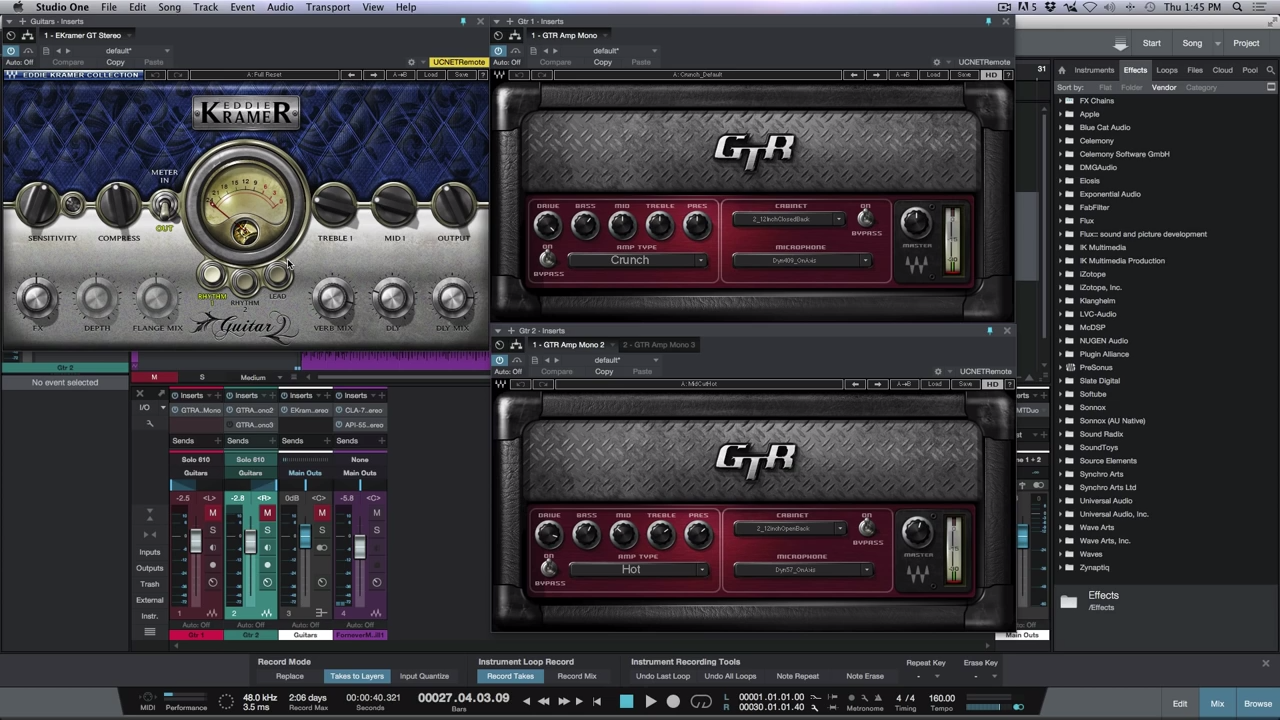Viewport: 1280px width, 720px height.
Task: Bypass EKramer GT Stereo plugin power button
Action: pyautogui.click(x=11, y=50)
